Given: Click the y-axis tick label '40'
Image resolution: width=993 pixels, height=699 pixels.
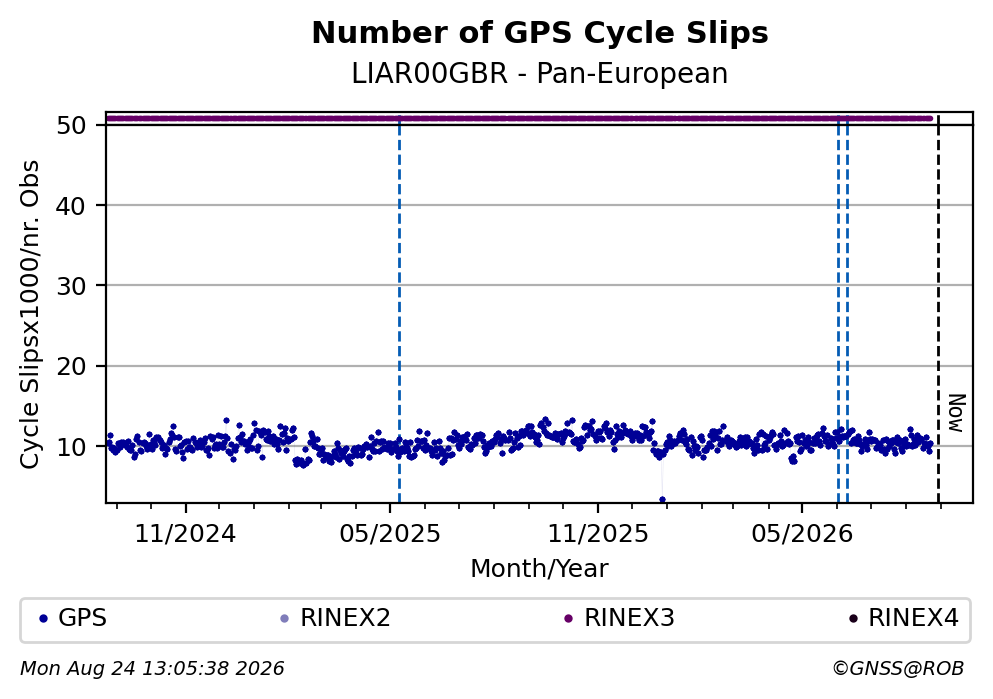Looking at the screenshot, I should click(x=72, y=206).
